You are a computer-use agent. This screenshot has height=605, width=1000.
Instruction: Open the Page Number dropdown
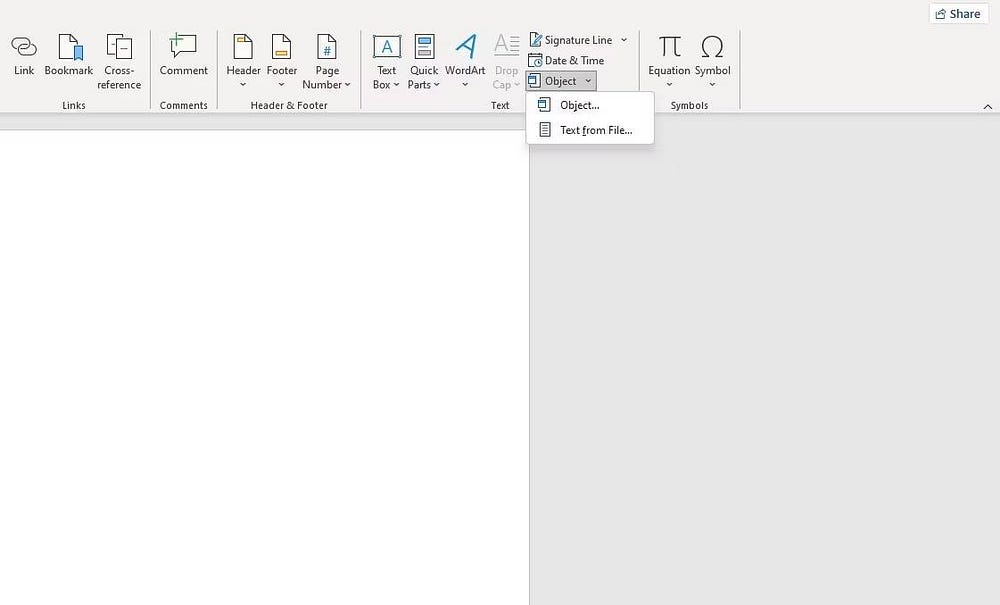click(326, 60)
